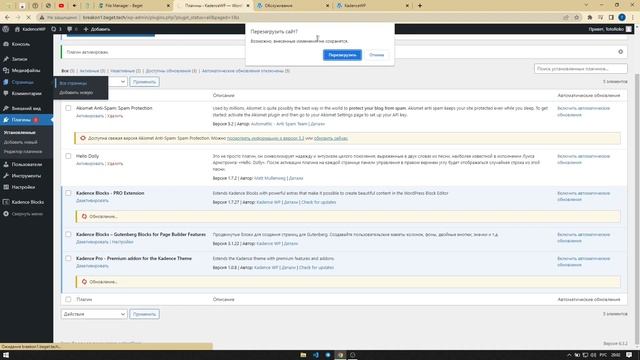Click the WordPress logo in admin bar

pos(6,29)
